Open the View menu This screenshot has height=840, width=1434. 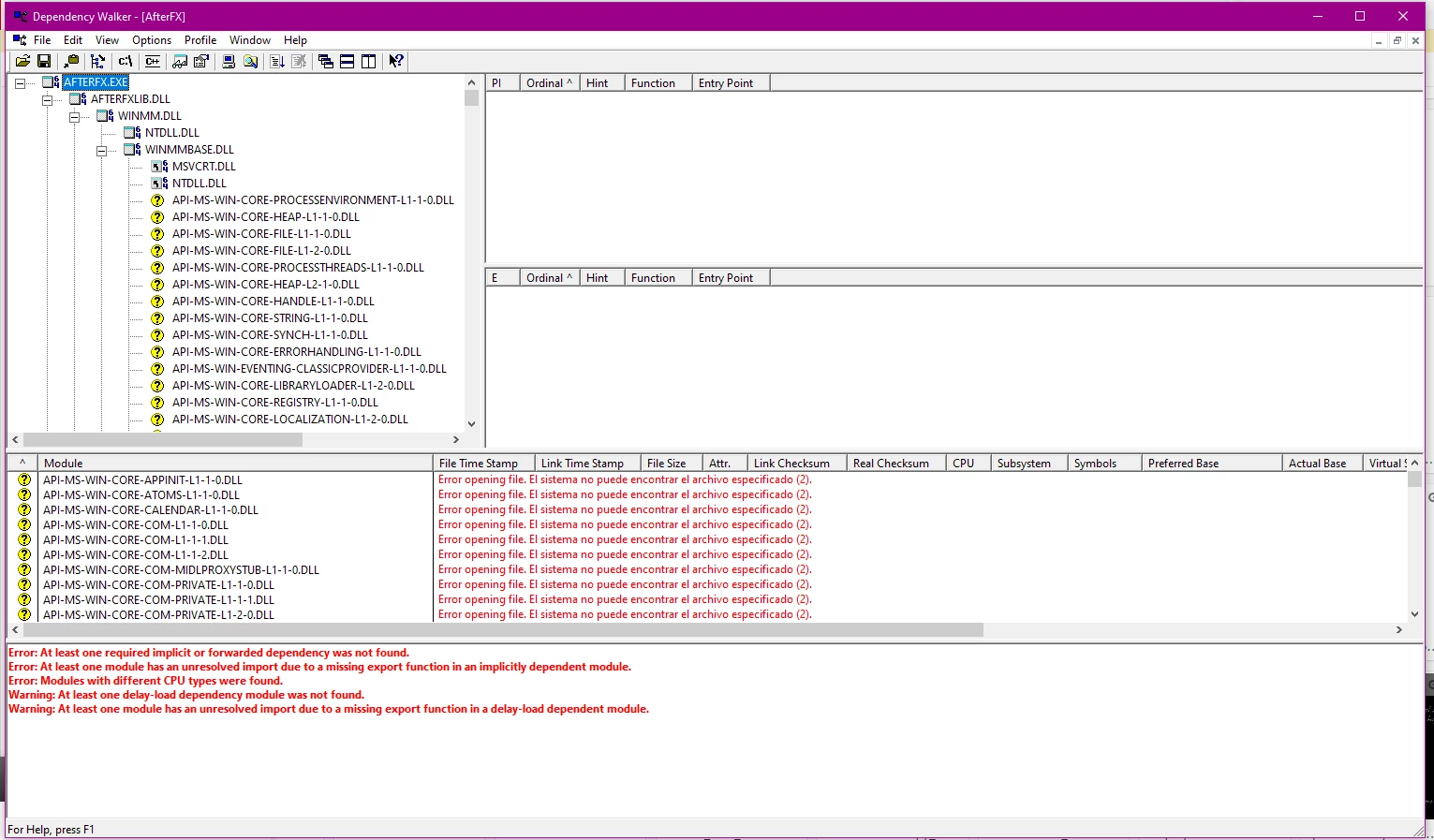pos(107,40)
